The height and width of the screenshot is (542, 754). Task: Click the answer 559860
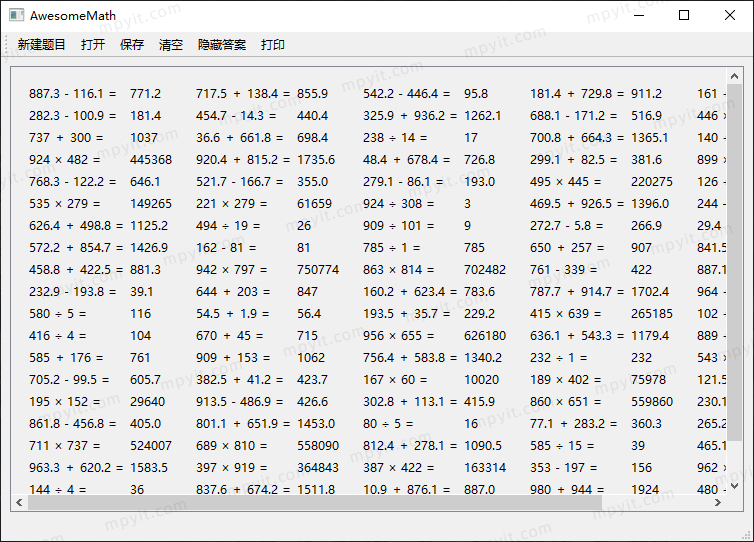(652, 402)
